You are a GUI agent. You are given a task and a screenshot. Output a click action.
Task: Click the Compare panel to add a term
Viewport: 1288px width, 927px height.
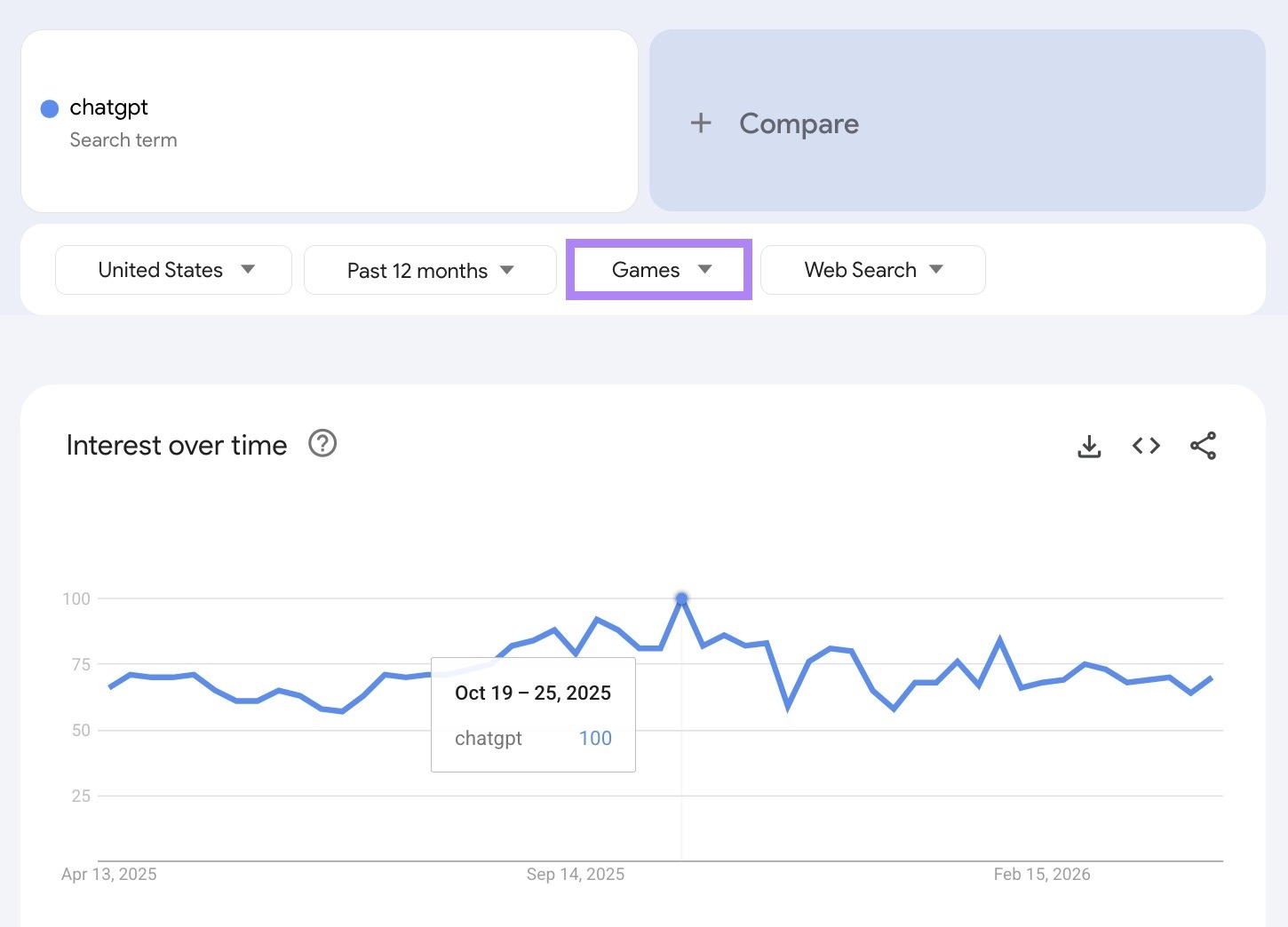[958, 123]
